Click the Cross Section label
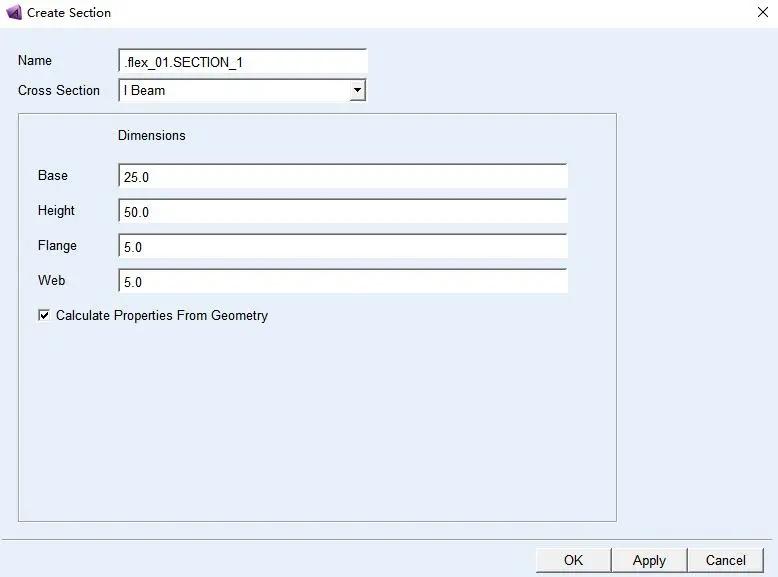Screen dimensions: 778x577 tap(59, 91)
